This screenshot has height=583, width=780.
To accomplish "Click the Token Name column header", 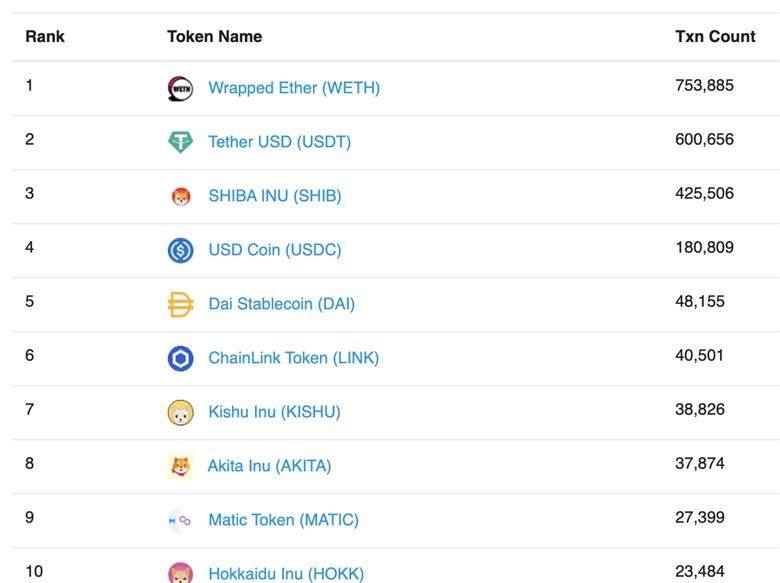I will coord(214,36).
